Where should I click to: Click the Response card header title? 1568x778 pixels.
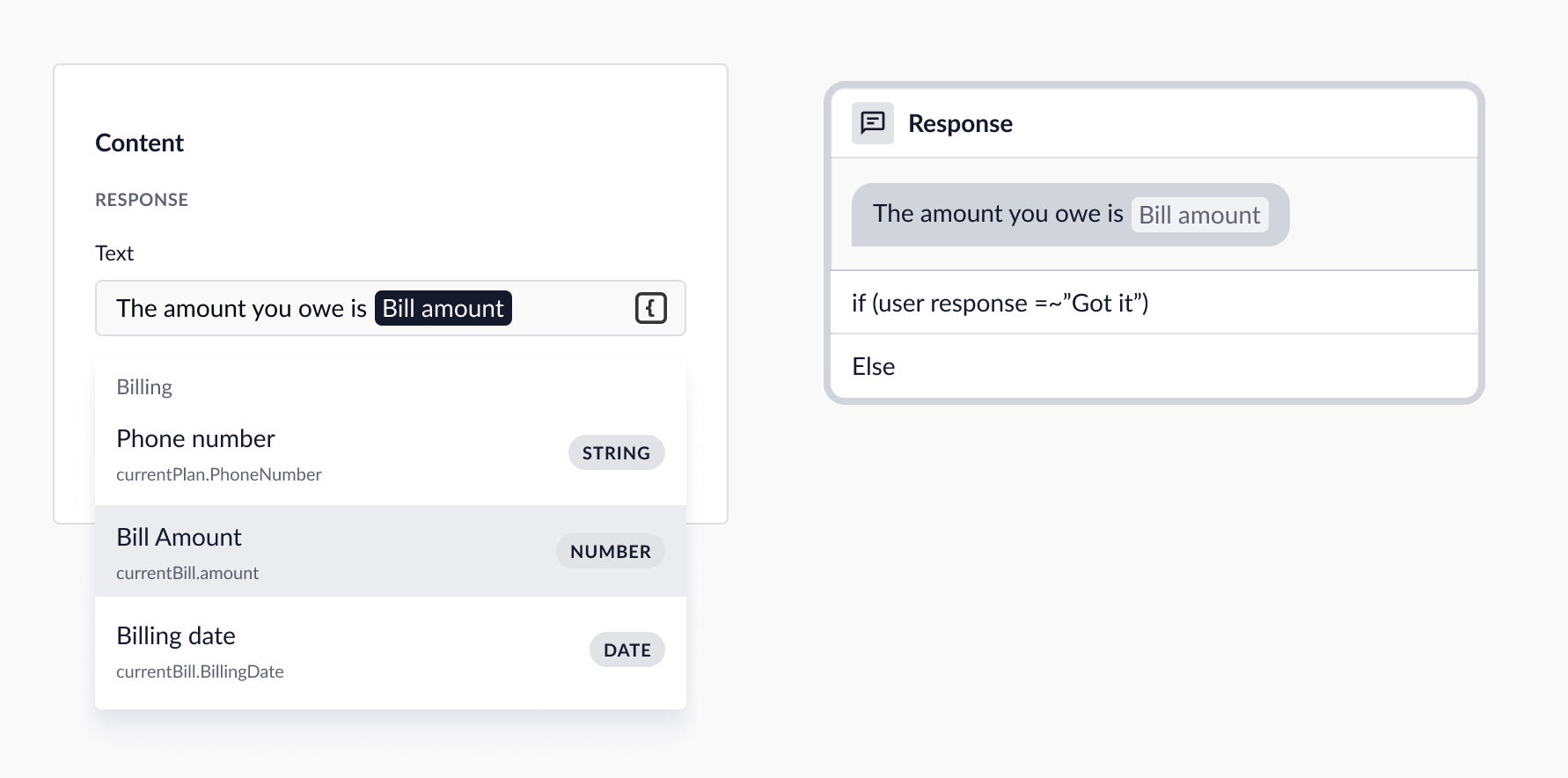tap(960, 123)
